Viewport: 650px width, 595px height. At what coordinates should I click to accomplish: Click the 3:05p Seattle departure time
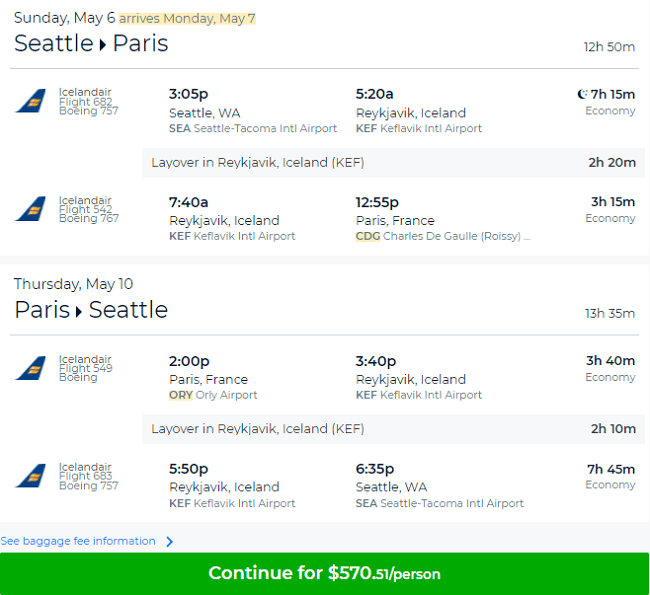[188, 94]
